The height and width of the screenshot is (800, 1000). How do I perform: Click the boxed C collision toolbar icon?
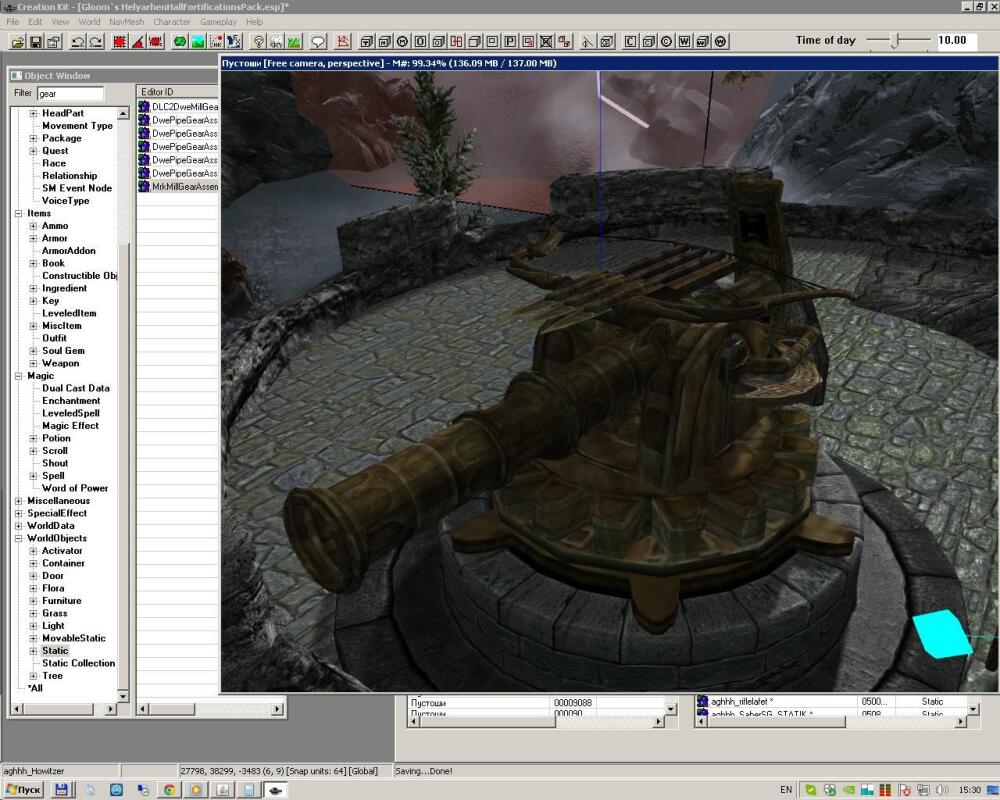[630, 42]
